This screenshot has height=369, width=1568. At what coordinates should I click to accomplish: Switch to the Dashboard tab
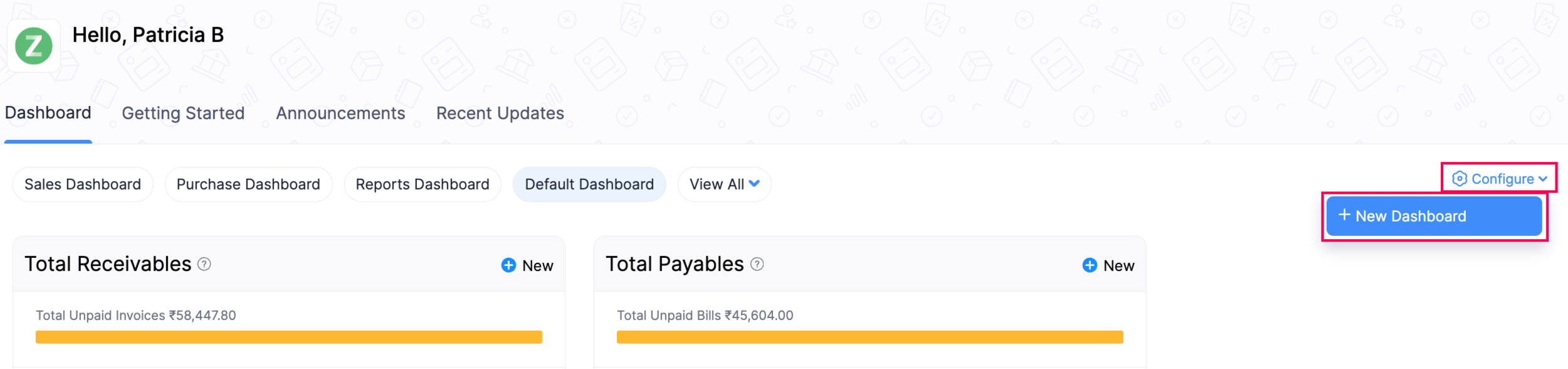(48, 113)
